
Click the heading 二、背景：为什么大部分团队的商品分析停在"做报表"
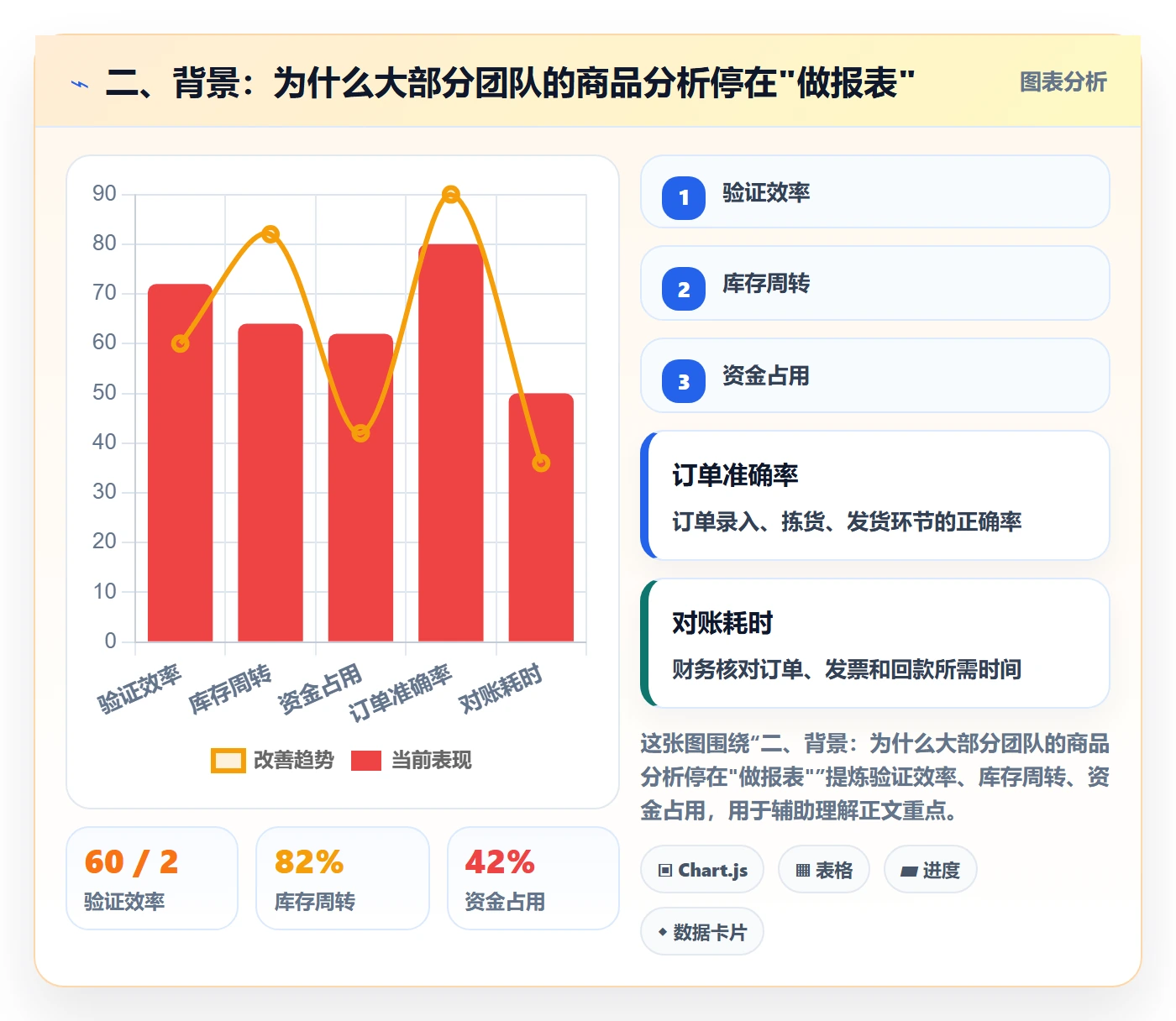tap(510, 83)
